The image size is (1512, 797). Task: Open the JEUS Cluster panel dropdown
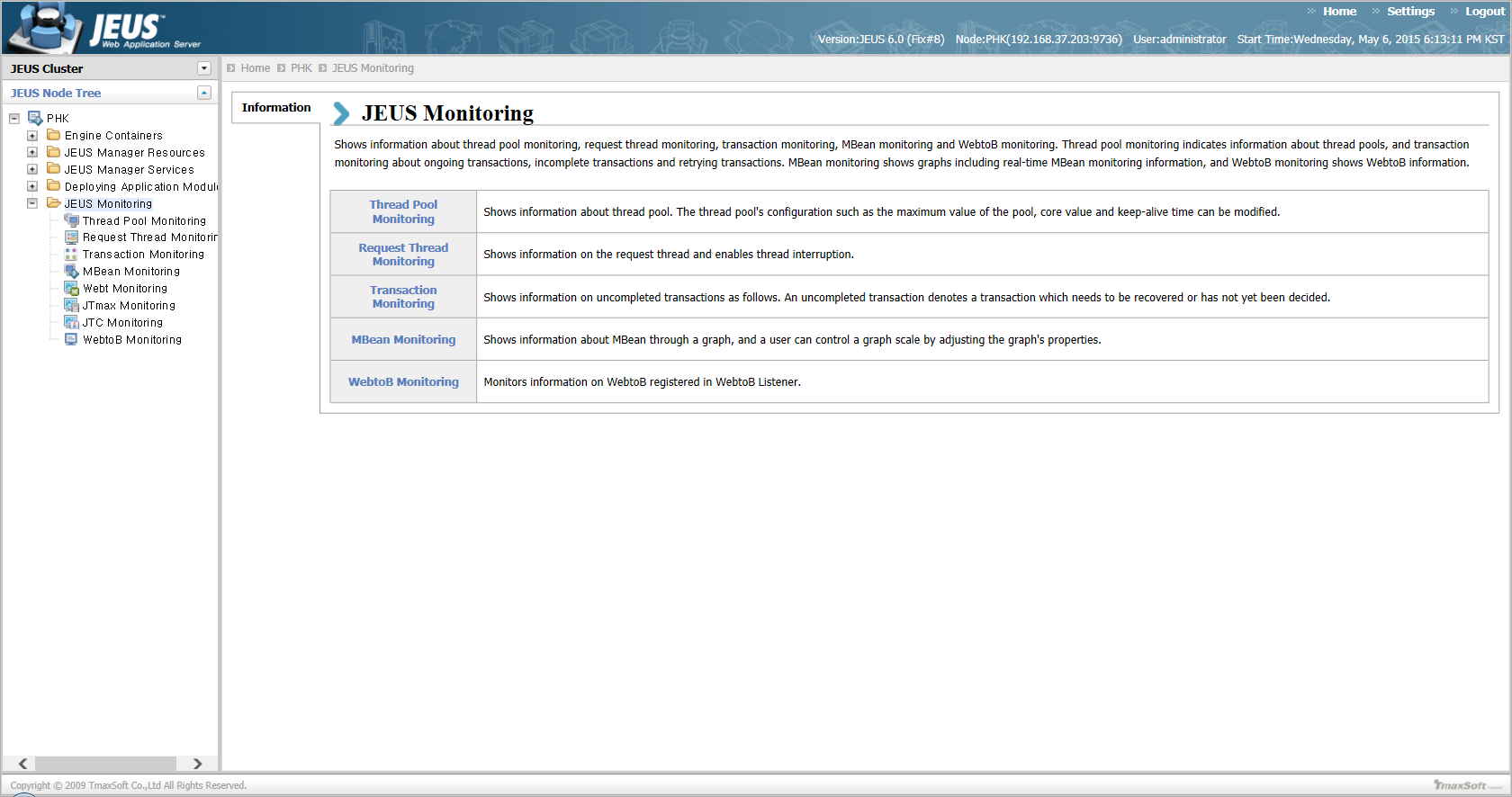(204, 68)
